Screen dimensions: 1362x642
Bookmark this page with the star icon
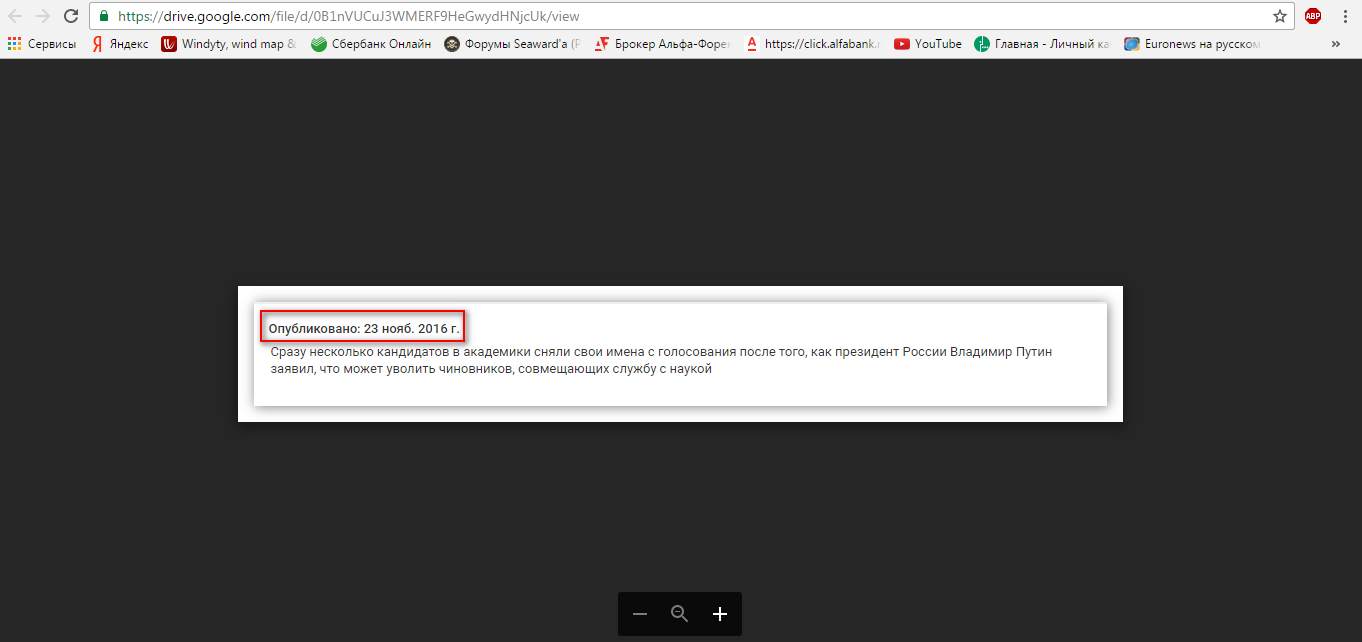point(1279,16)
